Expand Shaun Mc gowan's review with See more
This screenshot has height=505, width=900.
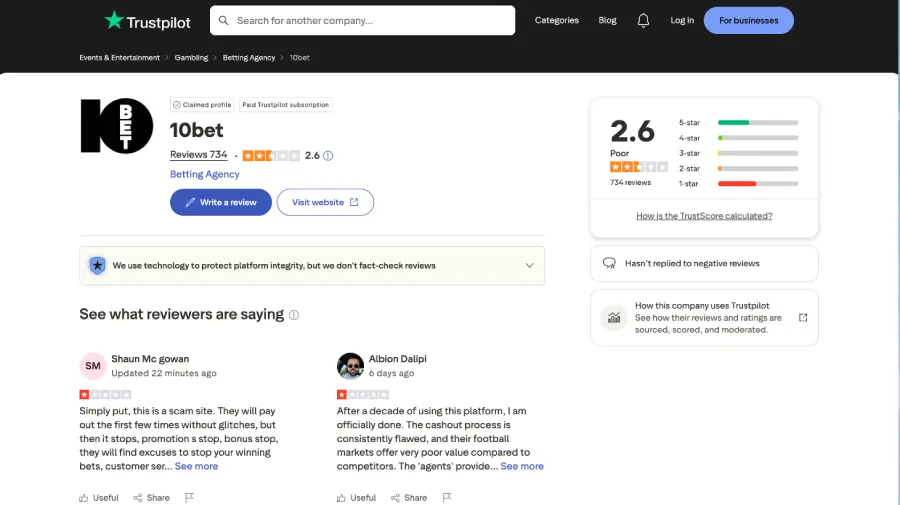tap(196, 466)
